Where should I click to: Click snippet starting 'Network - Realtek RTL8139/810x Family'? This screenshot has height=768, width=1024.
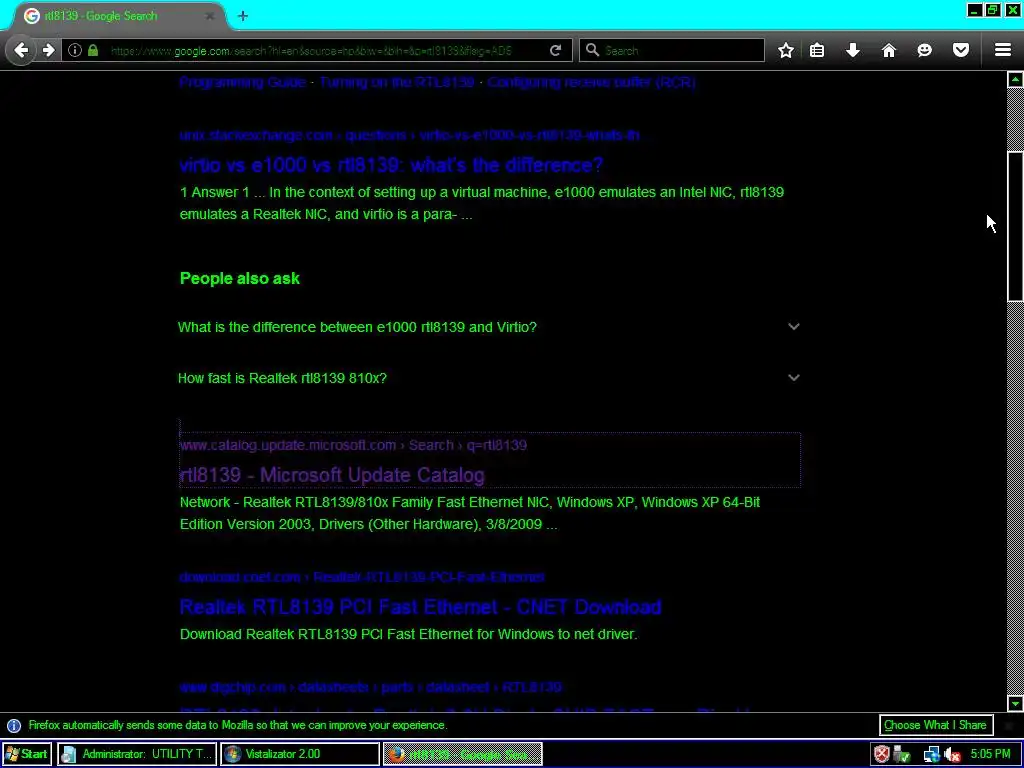pyautogui.click(x=470, y=513)
